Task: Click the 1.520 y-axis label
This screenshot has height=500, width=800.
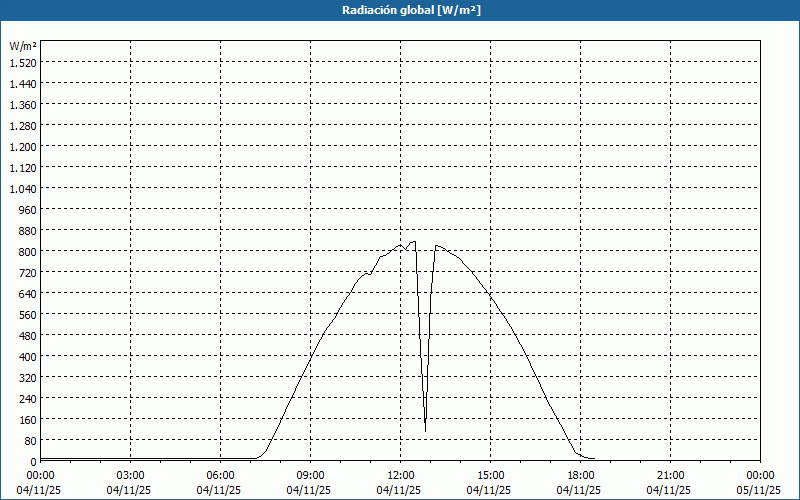Action: click(23, 62)
